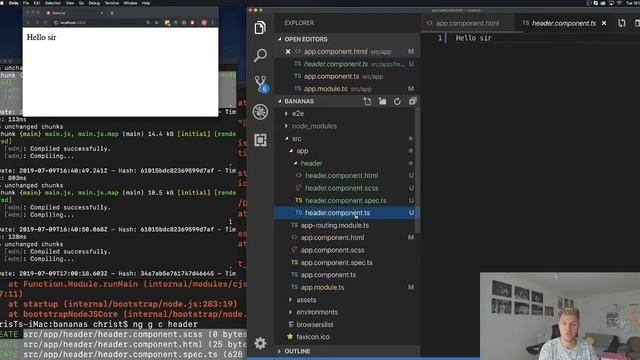Switch to the app.component.html editor tab

(x=467, y=23)
